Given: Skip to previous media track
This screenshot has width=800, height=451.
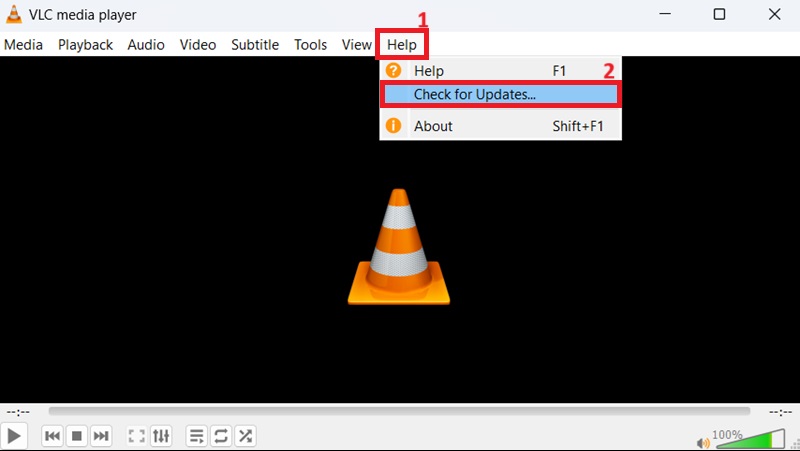Looking at the screenshot, I should click(52, 436).
